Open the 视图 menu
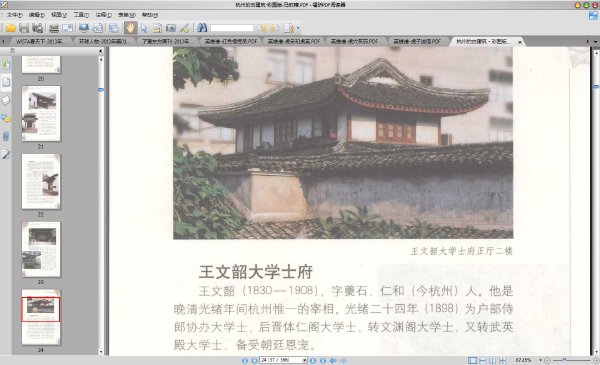600x365 pixels. coord(59,15)
